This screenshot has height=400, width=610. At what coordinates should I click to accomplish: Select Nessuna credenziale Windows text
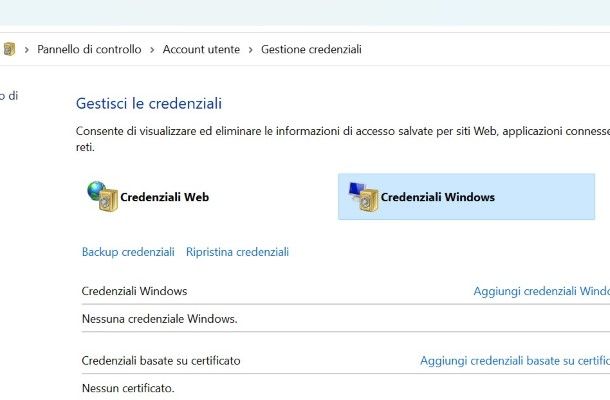pos(160,319)
